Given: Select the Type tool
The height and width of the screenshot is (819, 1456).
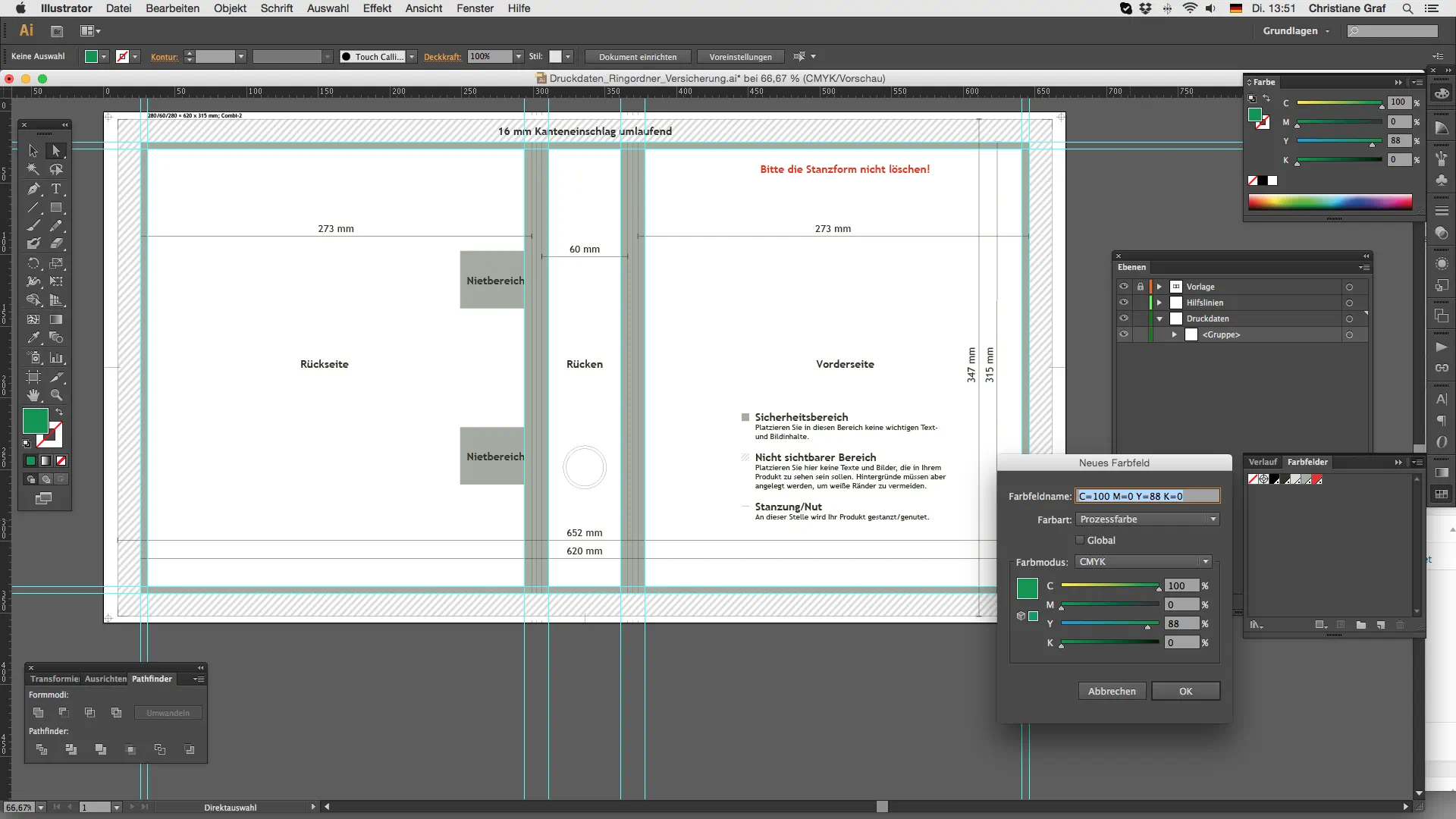Looking at the screenshot, I should click(x=56, y=189).
